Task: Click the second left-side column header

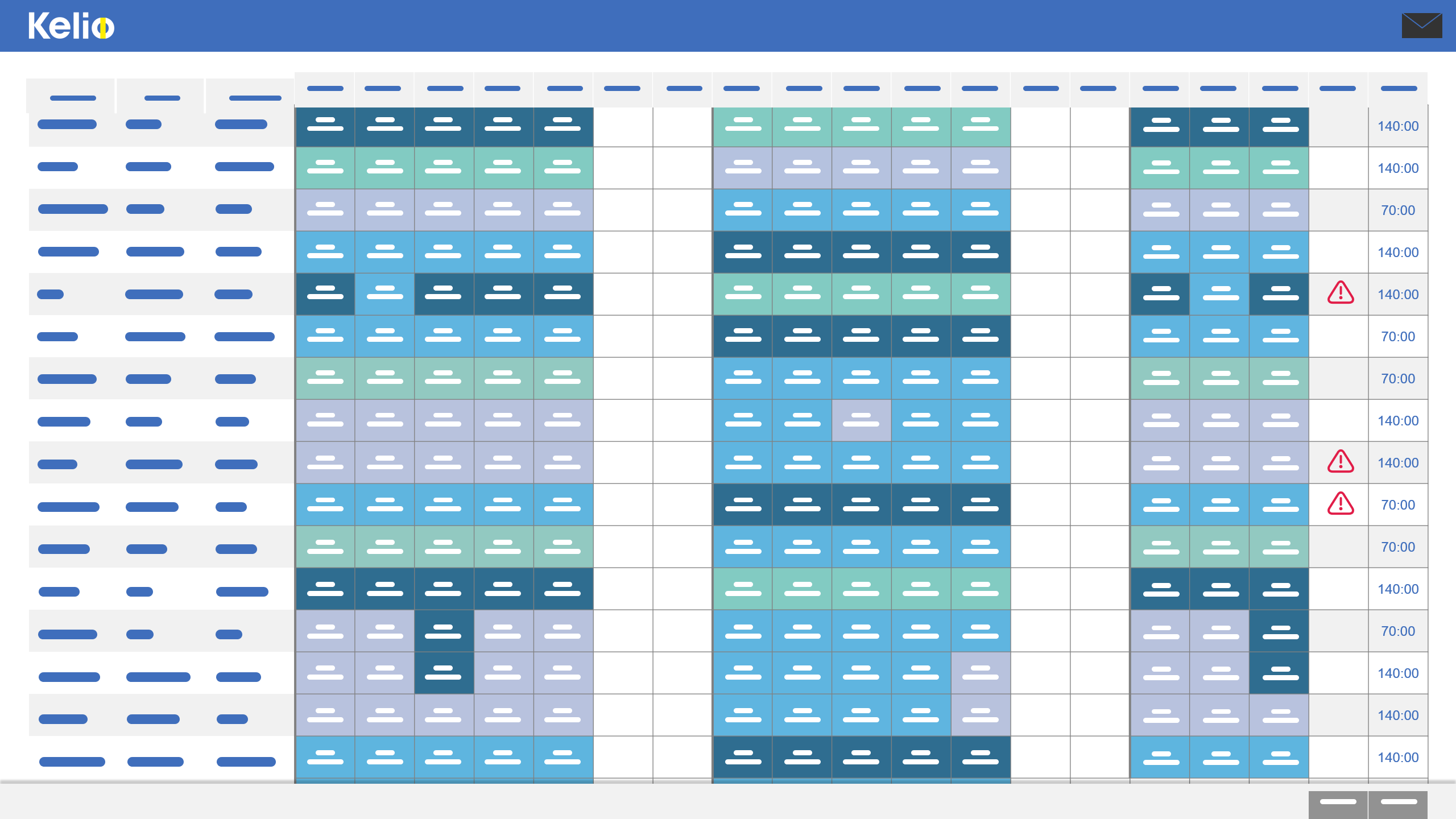Action: (x=162, y=98)
